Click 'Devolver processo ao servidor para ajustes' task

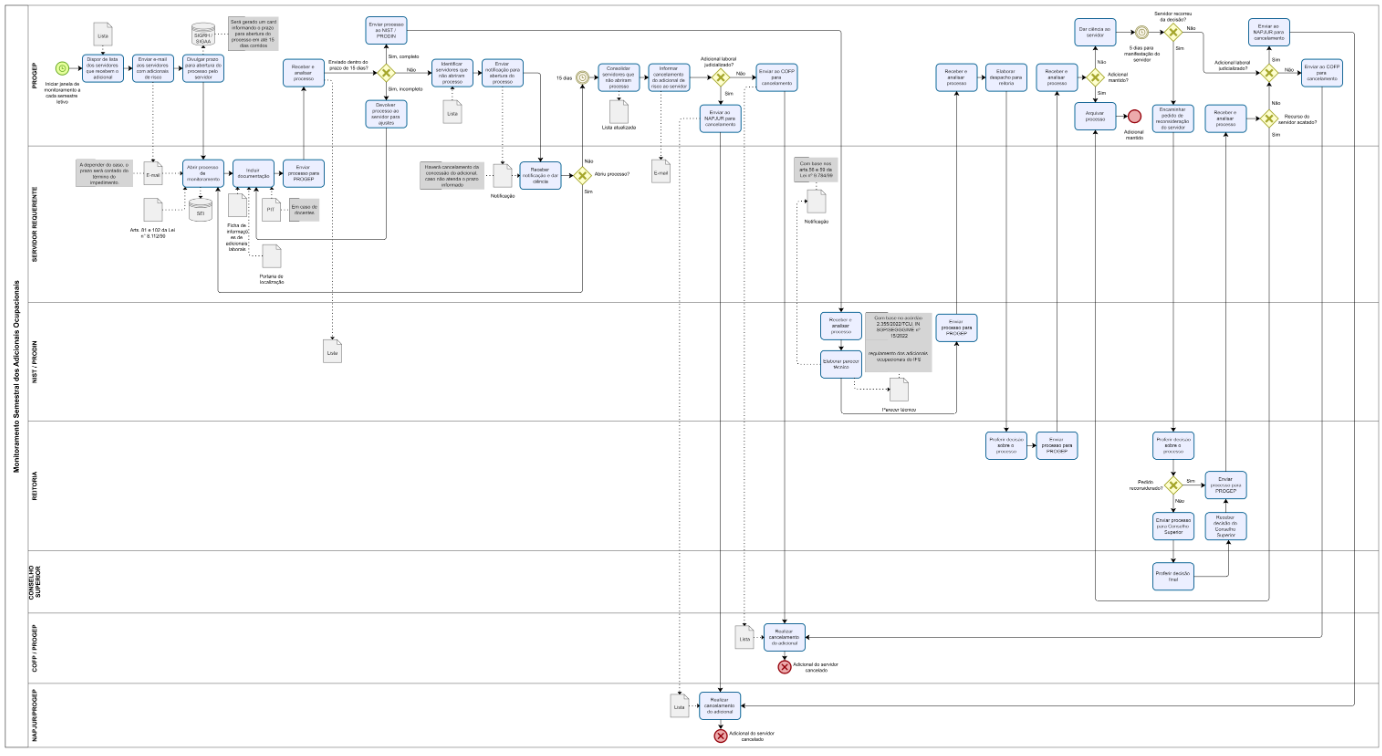[387, 114]
